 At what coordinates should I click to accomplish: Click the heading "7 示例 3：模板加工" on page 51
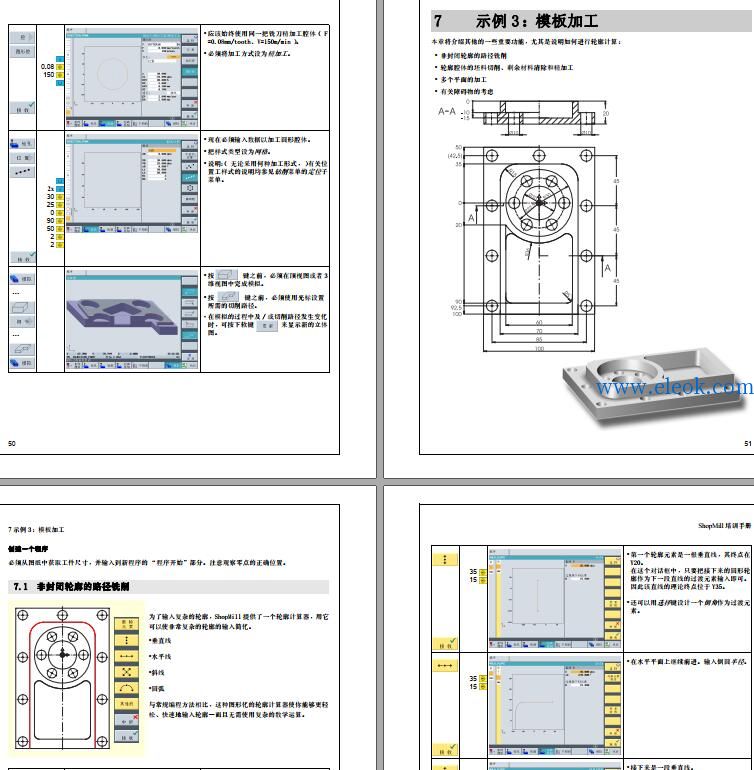click(x=516, y=21)
